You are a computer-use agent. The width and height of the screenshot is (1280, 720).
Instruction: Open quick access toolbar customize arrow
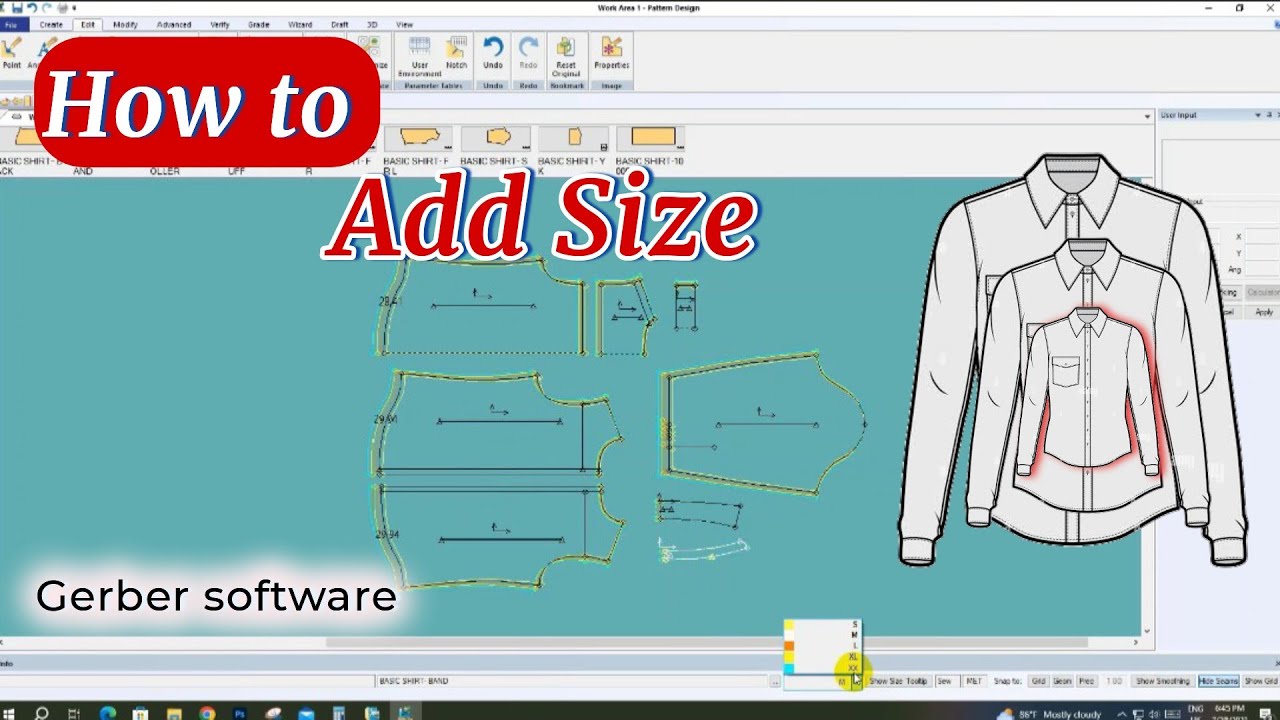[75, 8]
